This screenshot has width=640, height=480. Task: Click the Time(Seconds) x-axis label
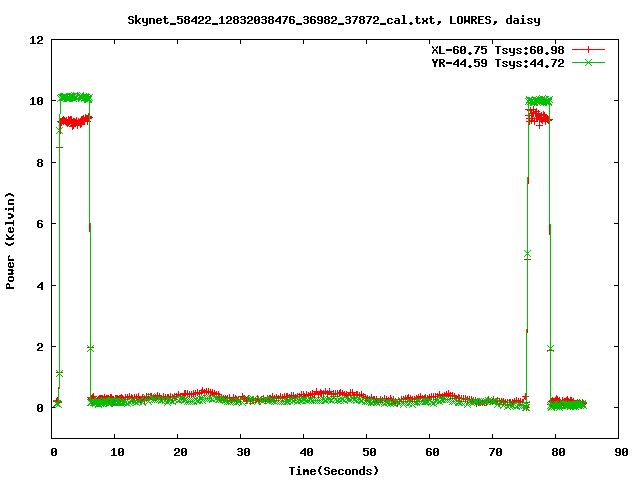click(x=334, y=471)
